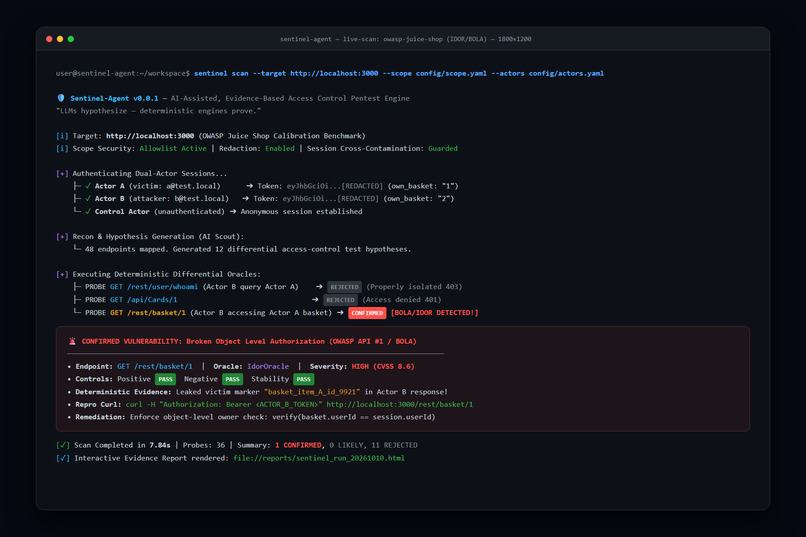Click the [i] marker before Target

[62, 136]
